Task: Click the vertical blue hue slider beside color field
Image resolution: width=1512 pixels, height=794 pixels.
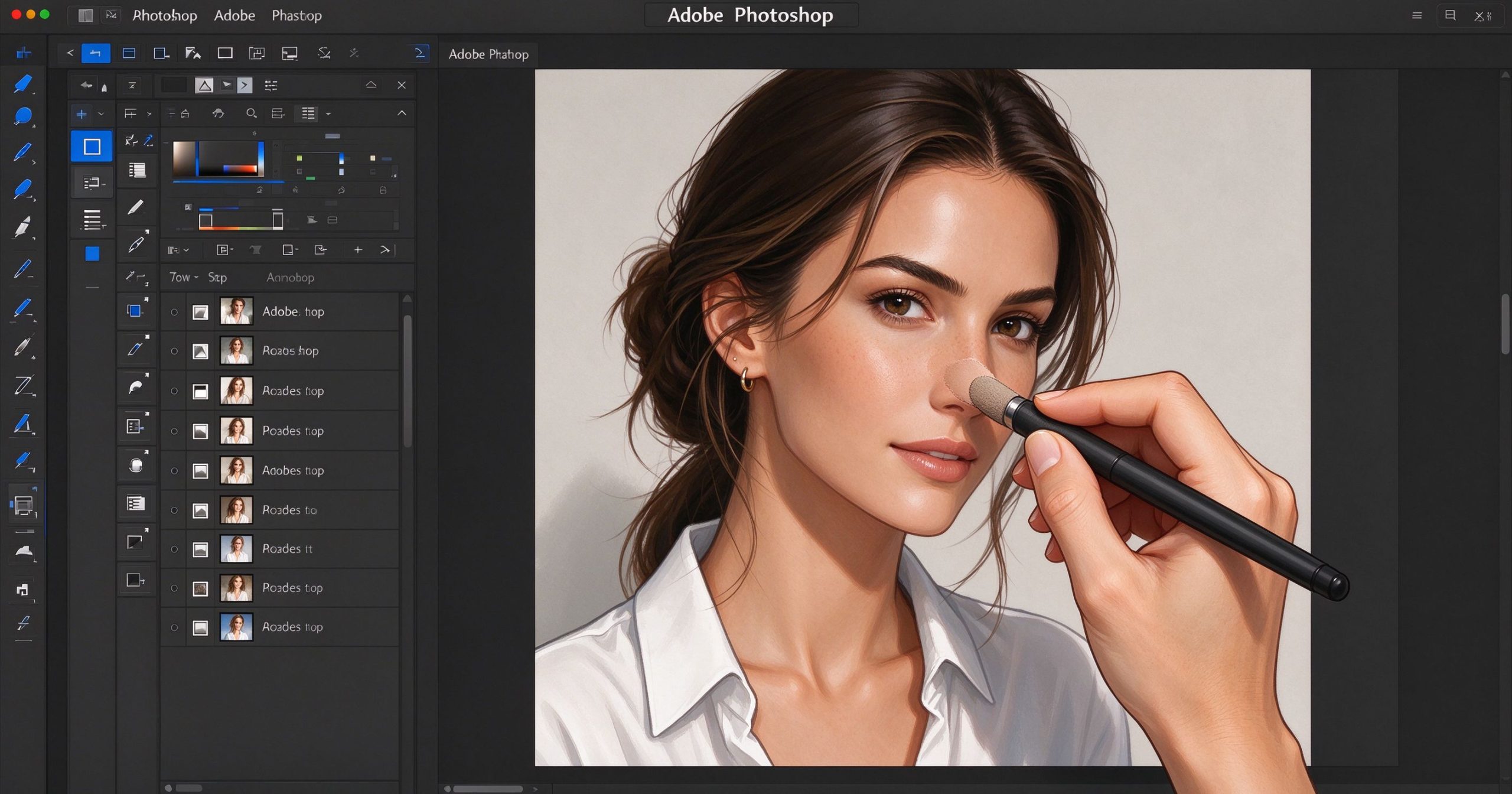Action: pos(260,158)
